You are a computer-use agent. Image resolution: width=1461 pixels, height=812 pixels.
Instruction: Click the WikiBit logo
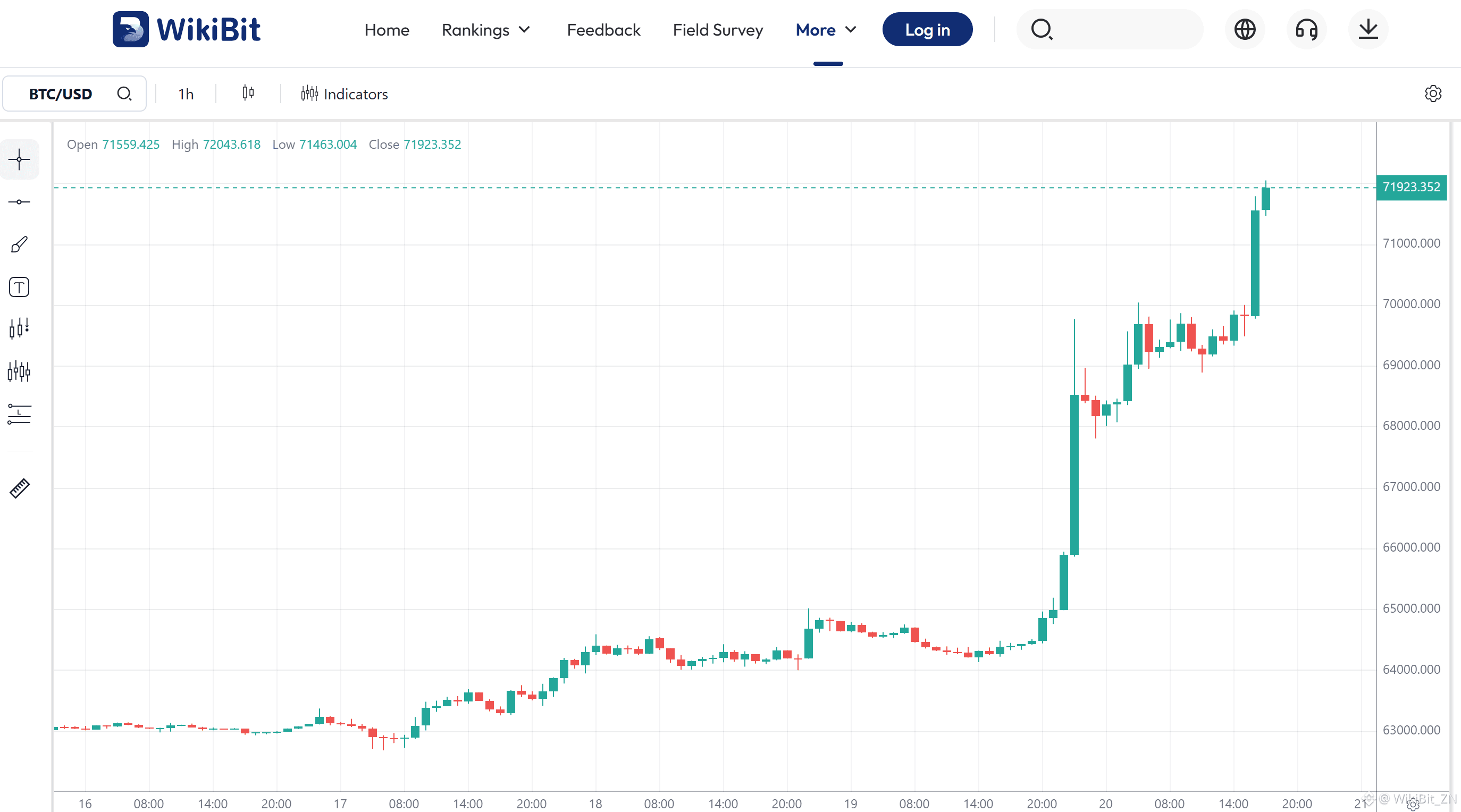(x=187, y=29)
